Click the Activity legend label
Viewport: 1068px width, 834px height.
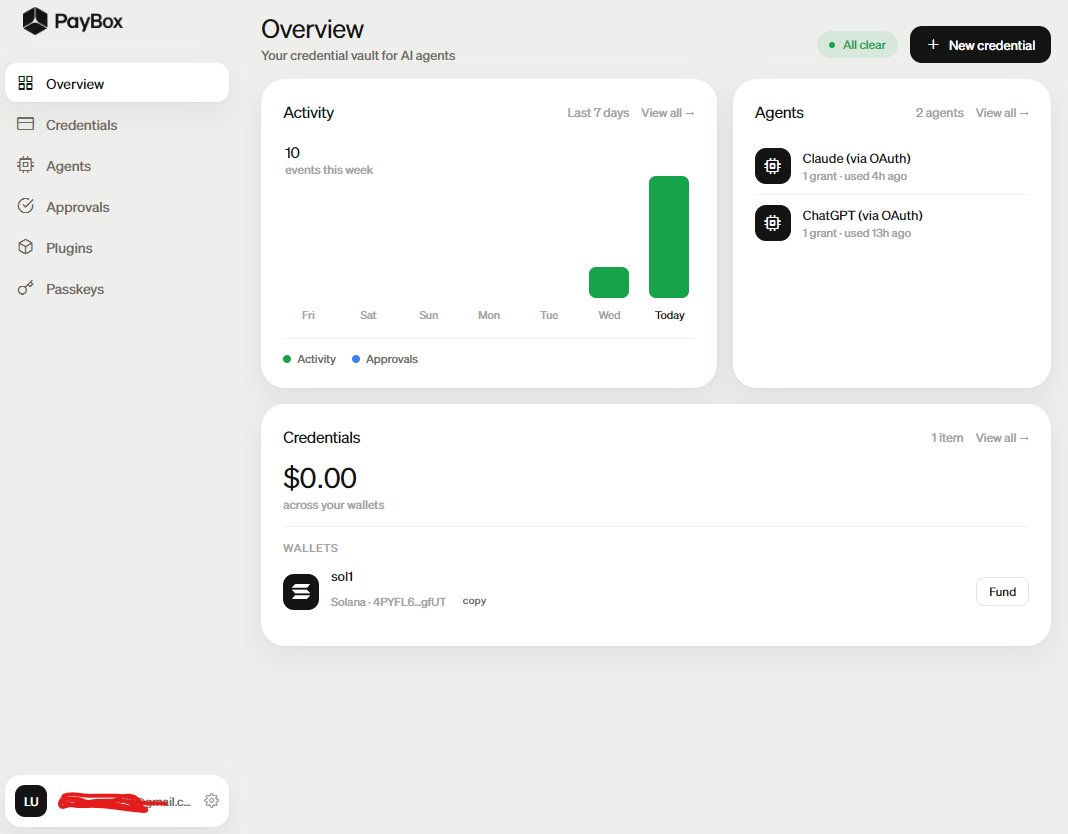point(316,359)
